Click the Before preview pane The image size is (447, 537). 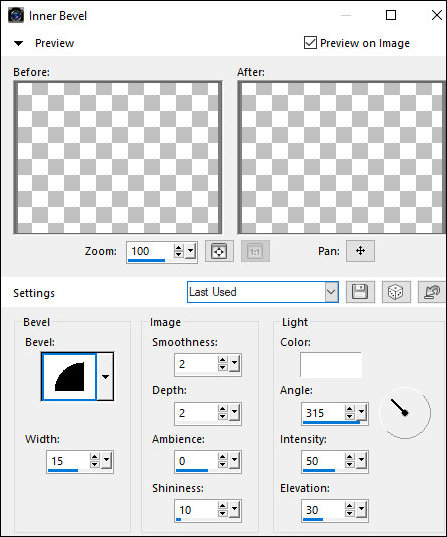tap(118, 158)
